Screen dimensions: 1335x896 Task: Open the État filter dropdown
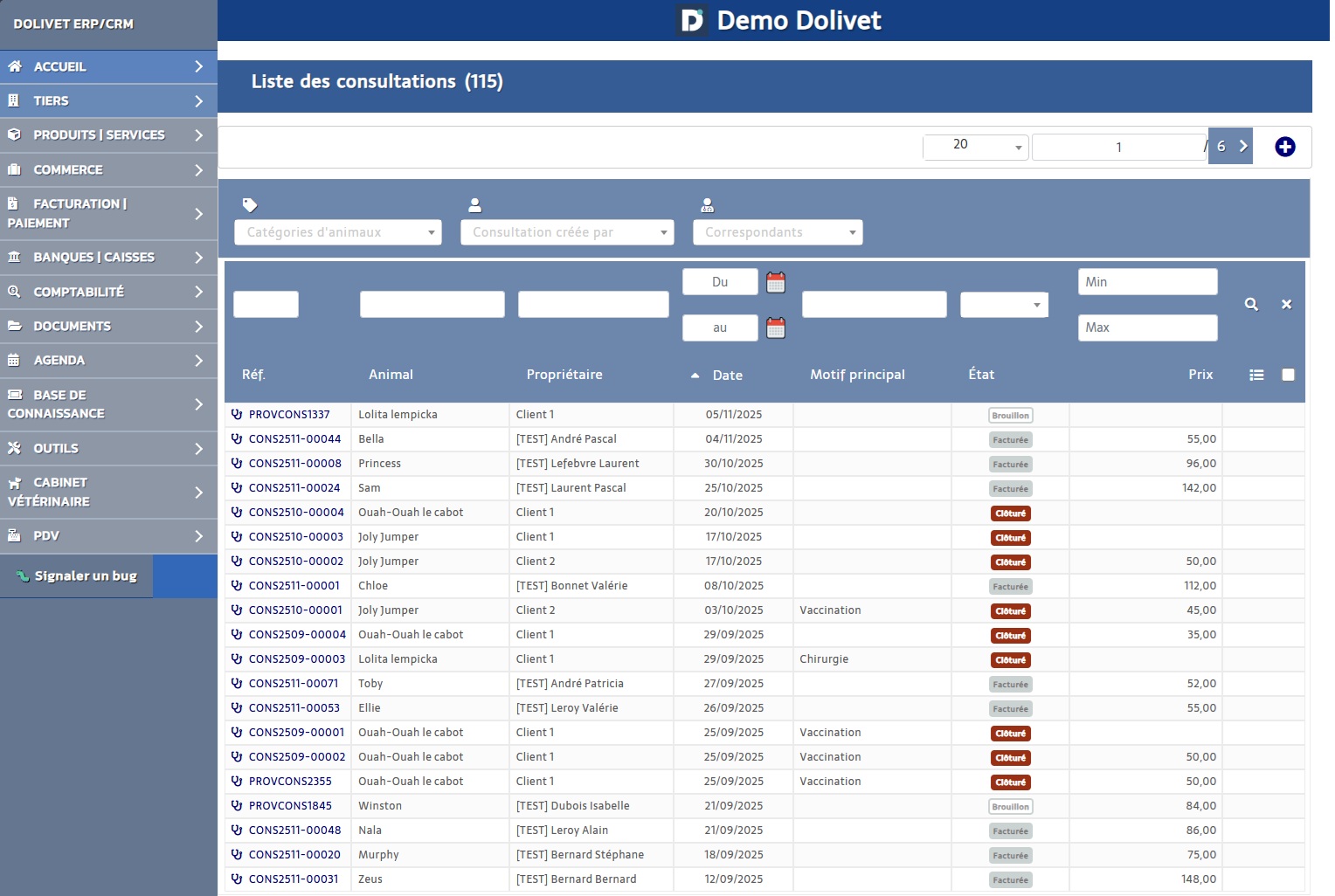1004,305
